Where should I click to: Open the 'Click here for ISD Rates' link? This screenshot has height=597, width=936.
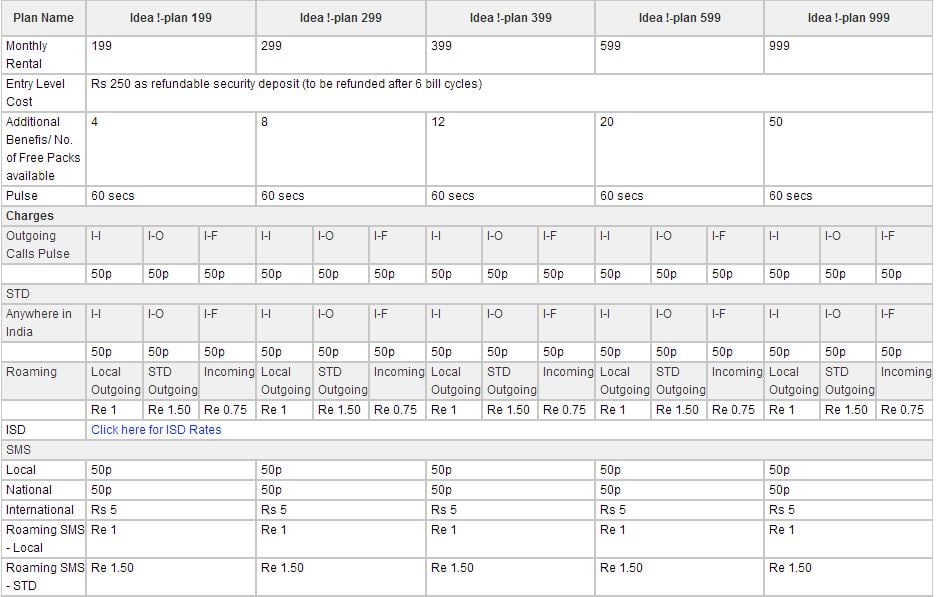tap(156, 430)
